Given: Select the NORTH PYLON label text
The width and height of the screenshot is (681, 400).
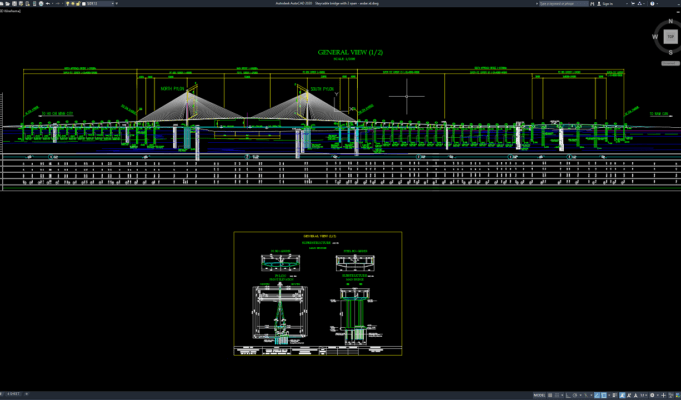Looking at the screenshot, I should point(173,89).
